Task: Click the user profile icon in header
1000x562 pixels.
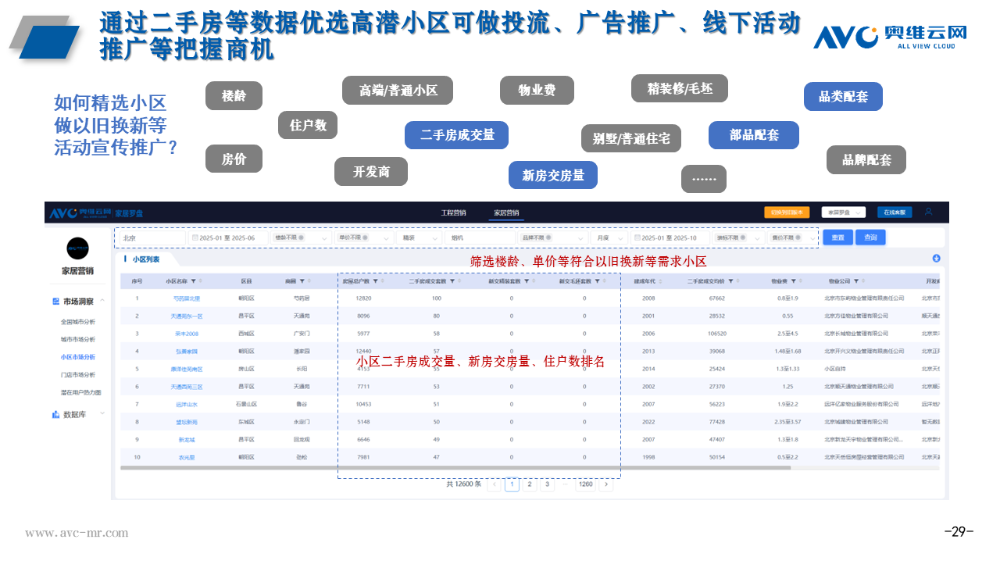Action: pyautogui.click(x=928, y=212)
